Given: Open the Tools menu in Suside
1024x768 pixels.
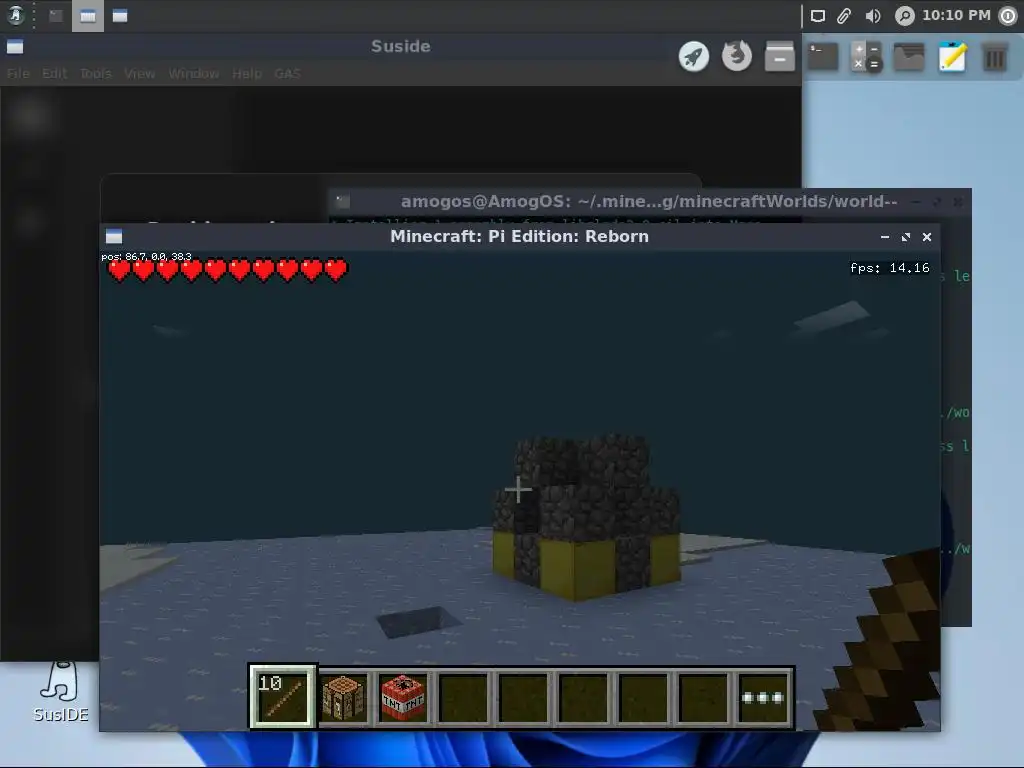Looking at the screenshot, I should (96, 73).
